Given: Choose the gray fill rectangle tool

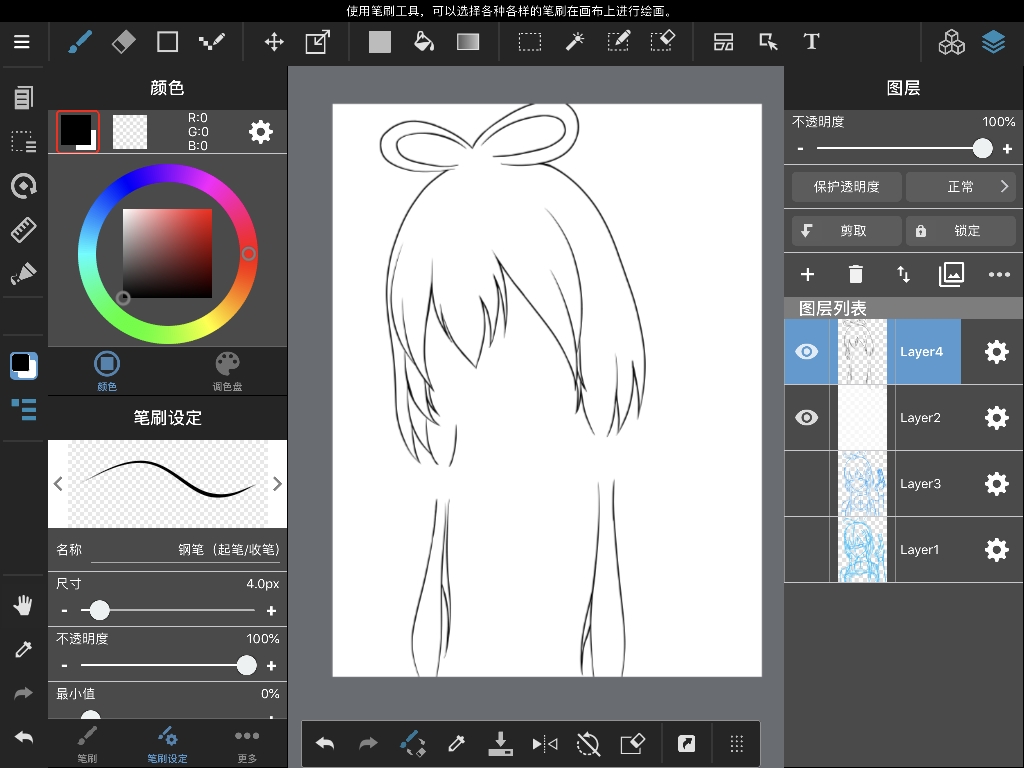Looking at the screenshot, I should coord(379,42).
